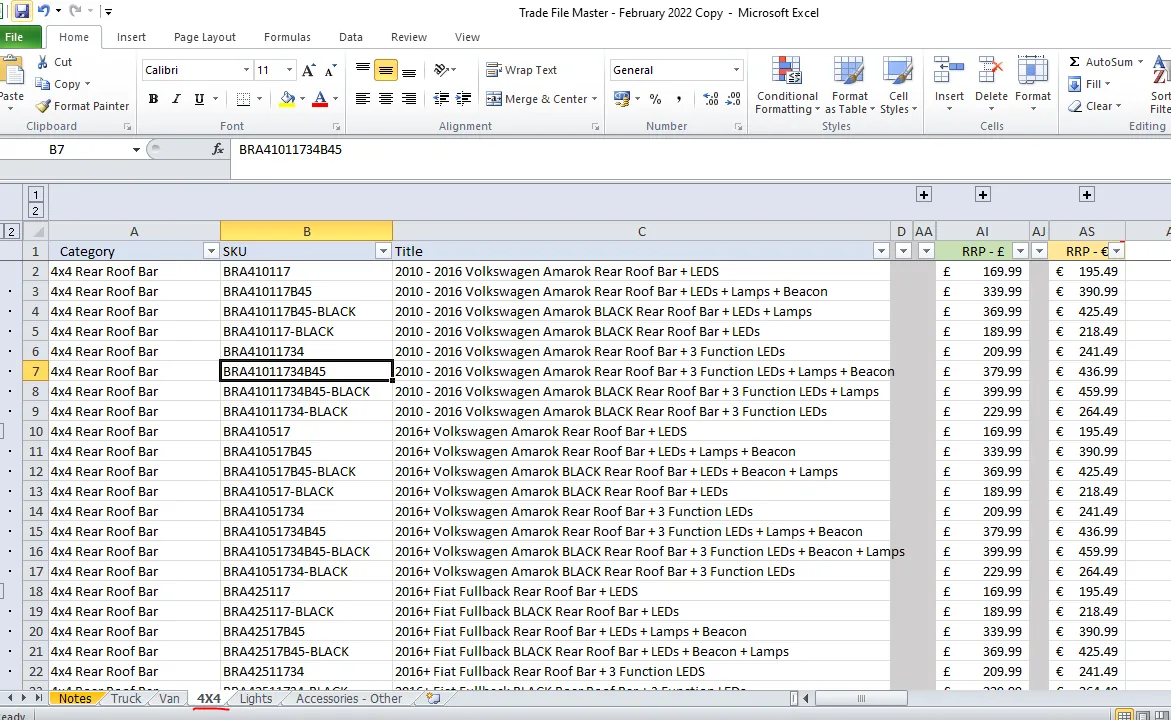Toggle Italic formatting

click(x=176, y=99)
